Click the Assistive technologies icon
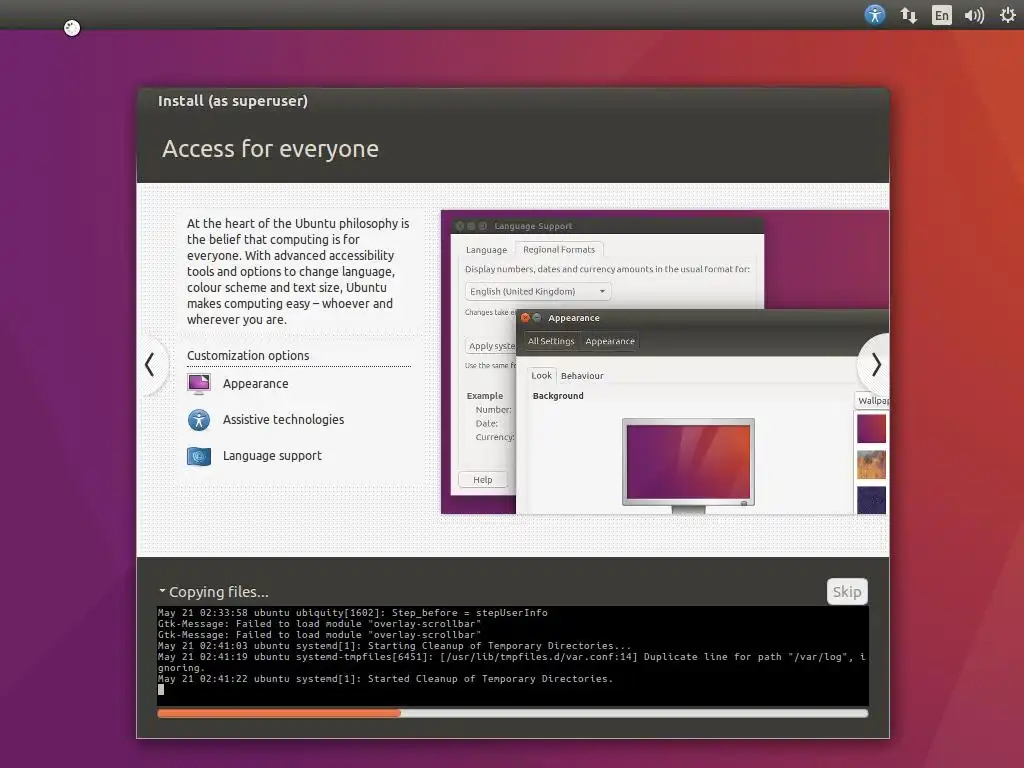This screenshot has height=768, width=1024. click(199, 420)
